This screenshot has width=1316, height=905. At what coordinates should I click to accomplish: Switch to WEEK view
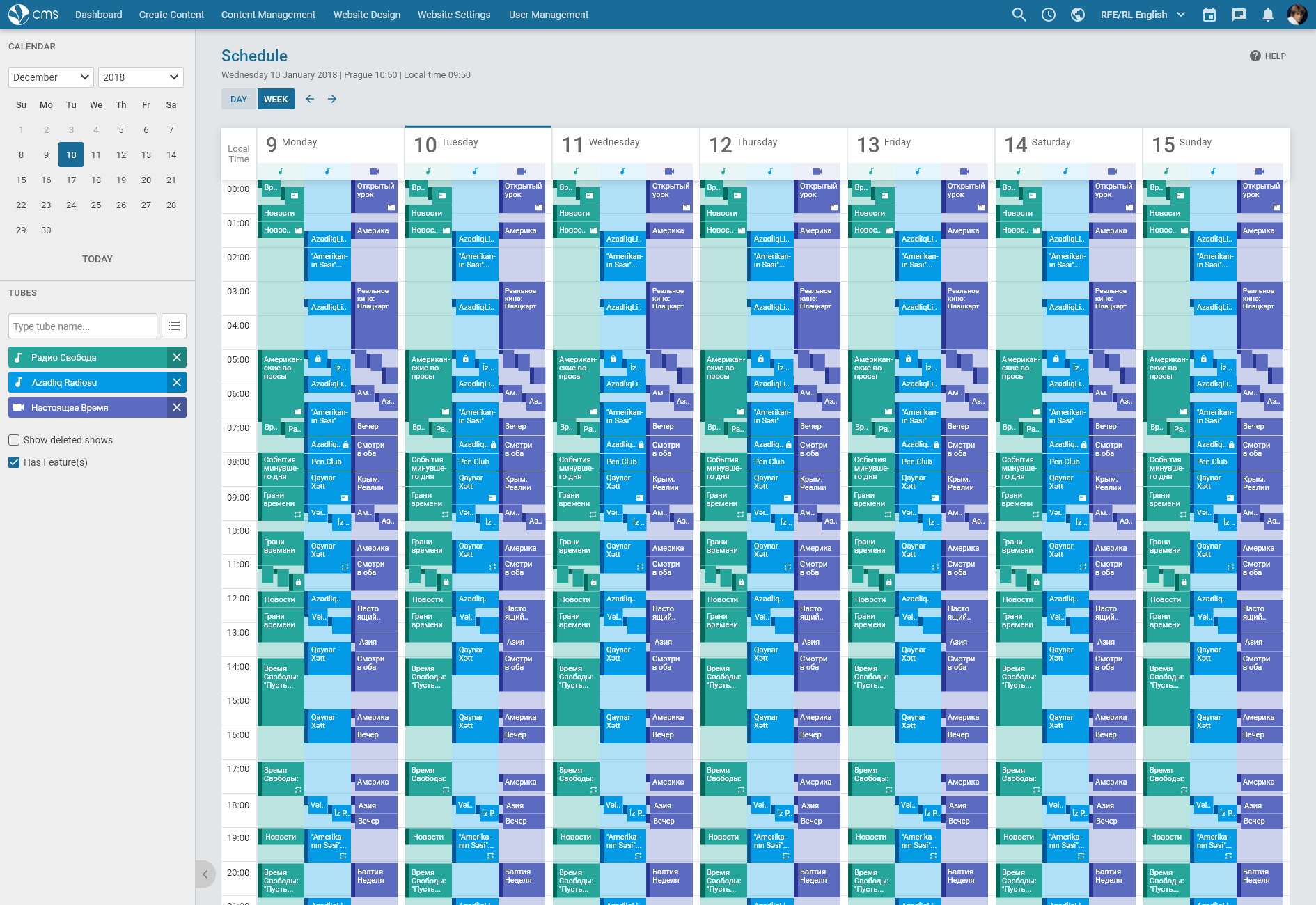click(x=276, y=99)
